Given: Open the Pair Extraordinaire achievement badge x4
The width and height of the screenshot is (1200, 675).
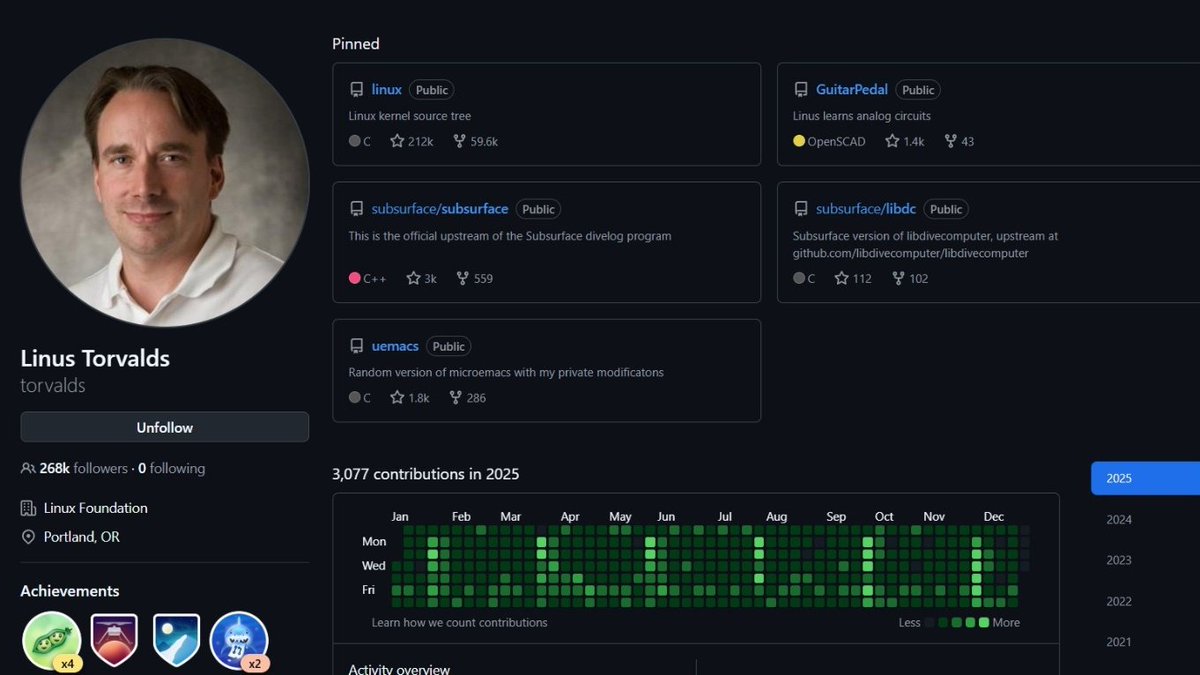Looking at the screenshot, I should 51,641.
